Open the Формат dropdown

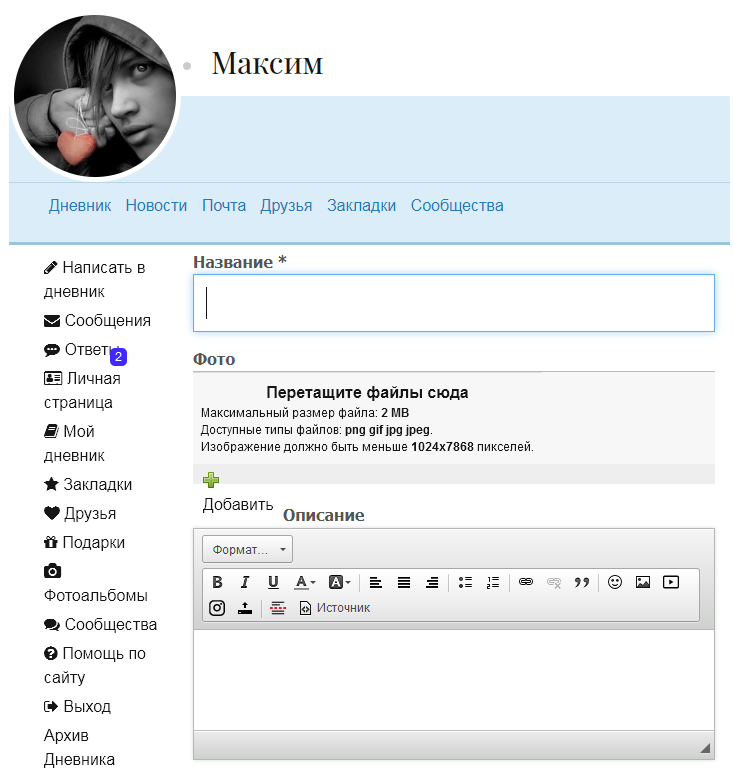tap(247, 549)
